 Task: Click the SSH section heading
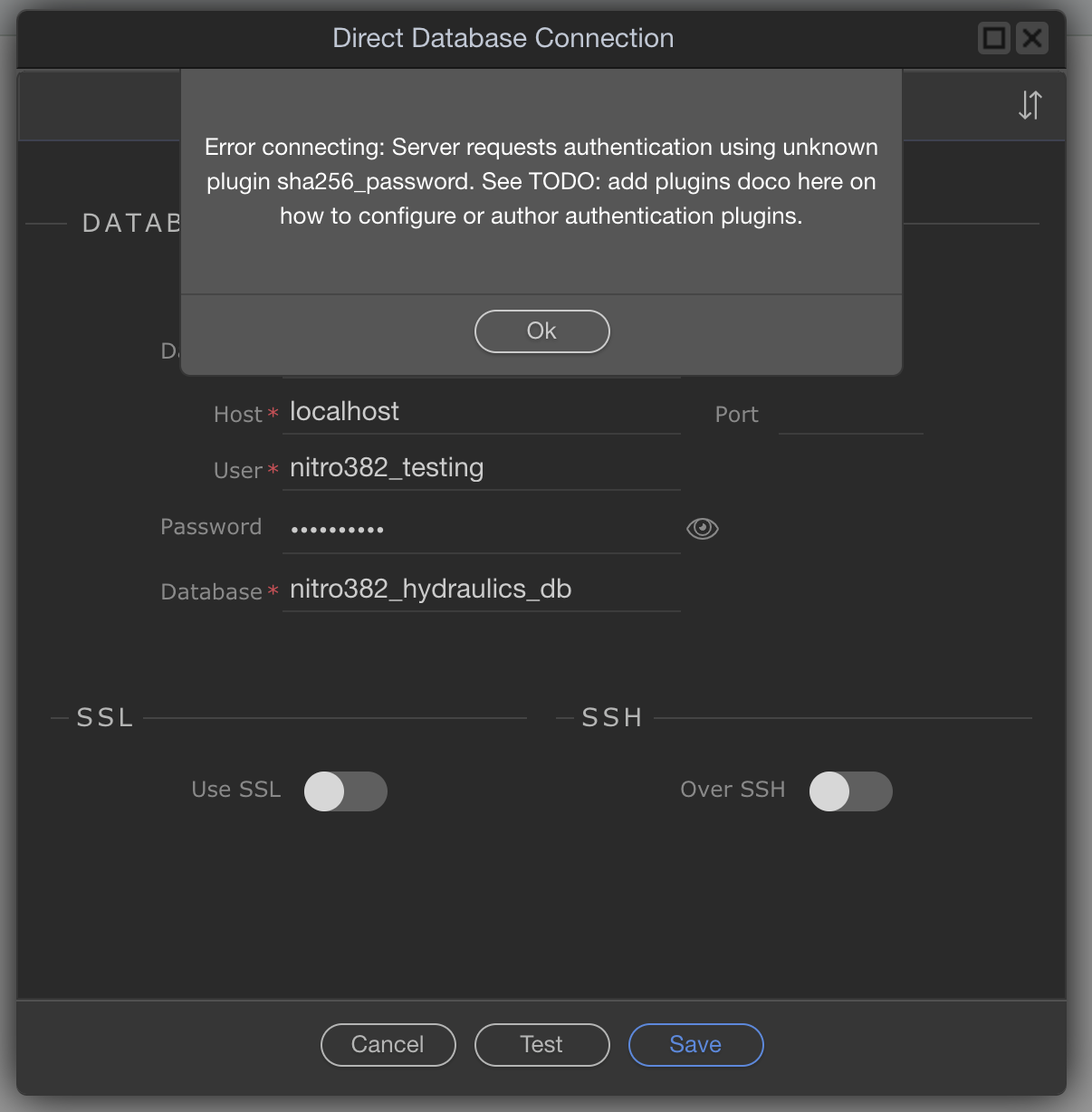612,717
